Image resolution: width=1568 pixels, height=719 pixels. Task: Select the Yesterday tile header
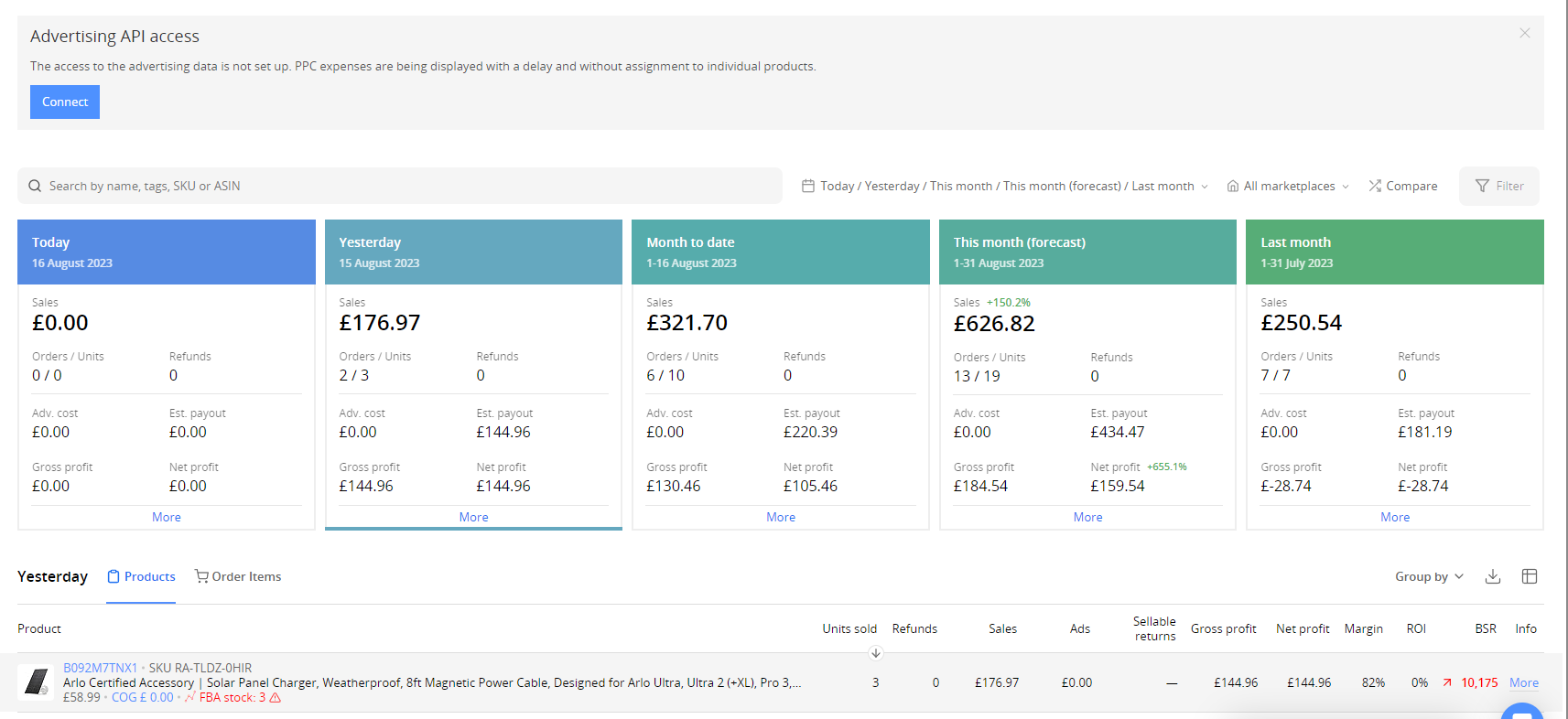(473, 252)
